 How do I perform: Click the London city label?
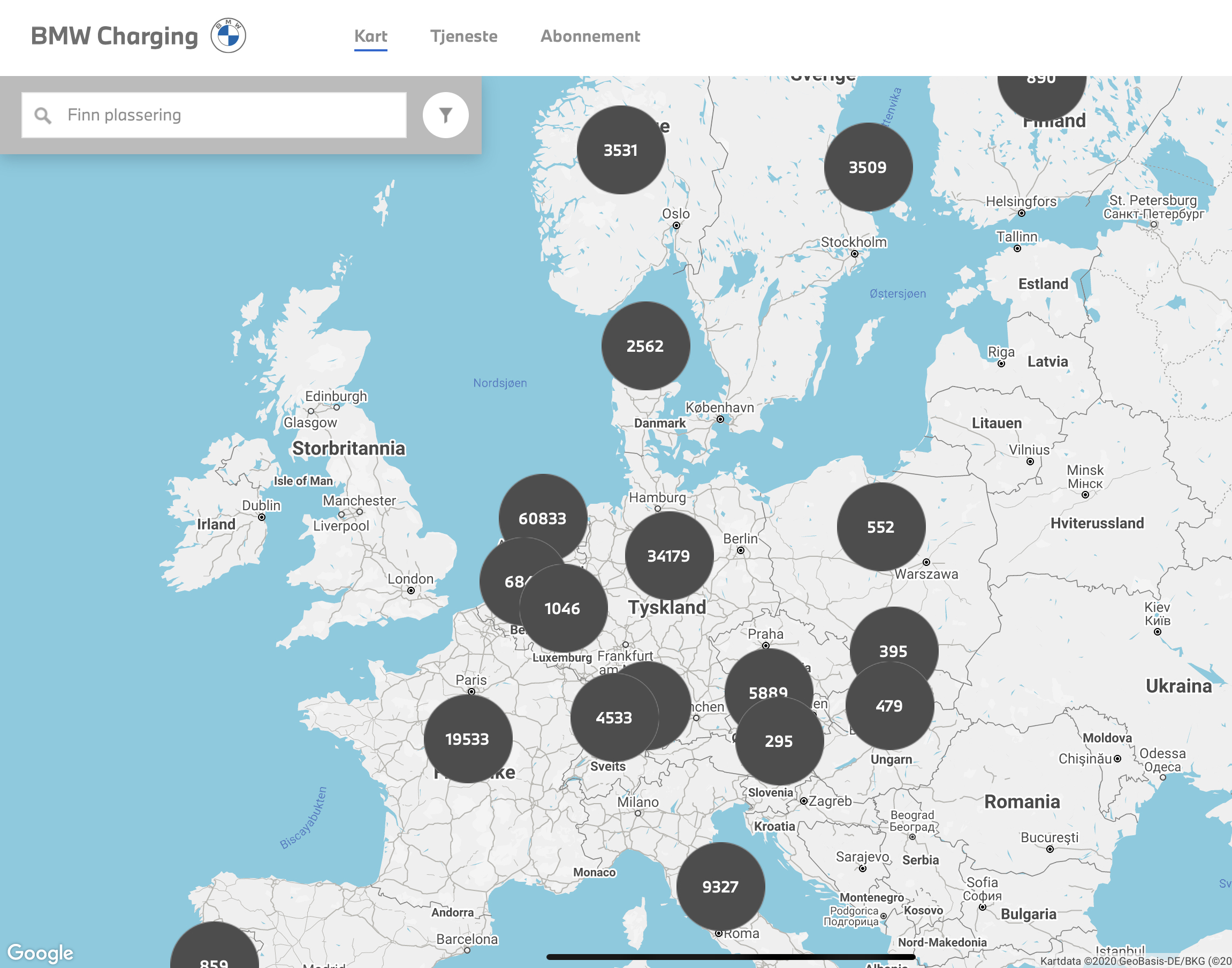point(410,579)
